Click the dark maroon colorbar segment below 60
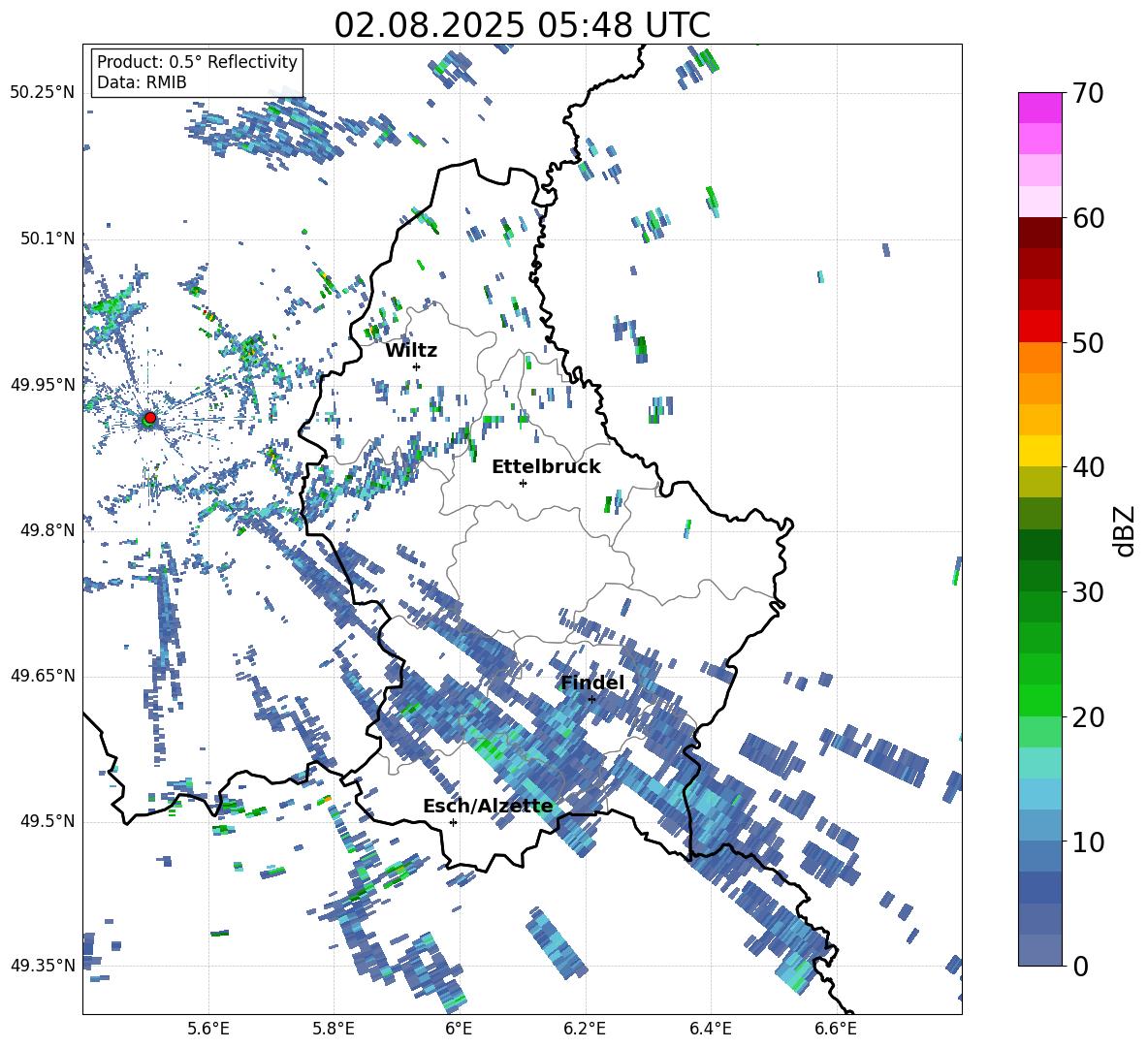The image size is (1148, 1048). click(x=1039, y=233)
